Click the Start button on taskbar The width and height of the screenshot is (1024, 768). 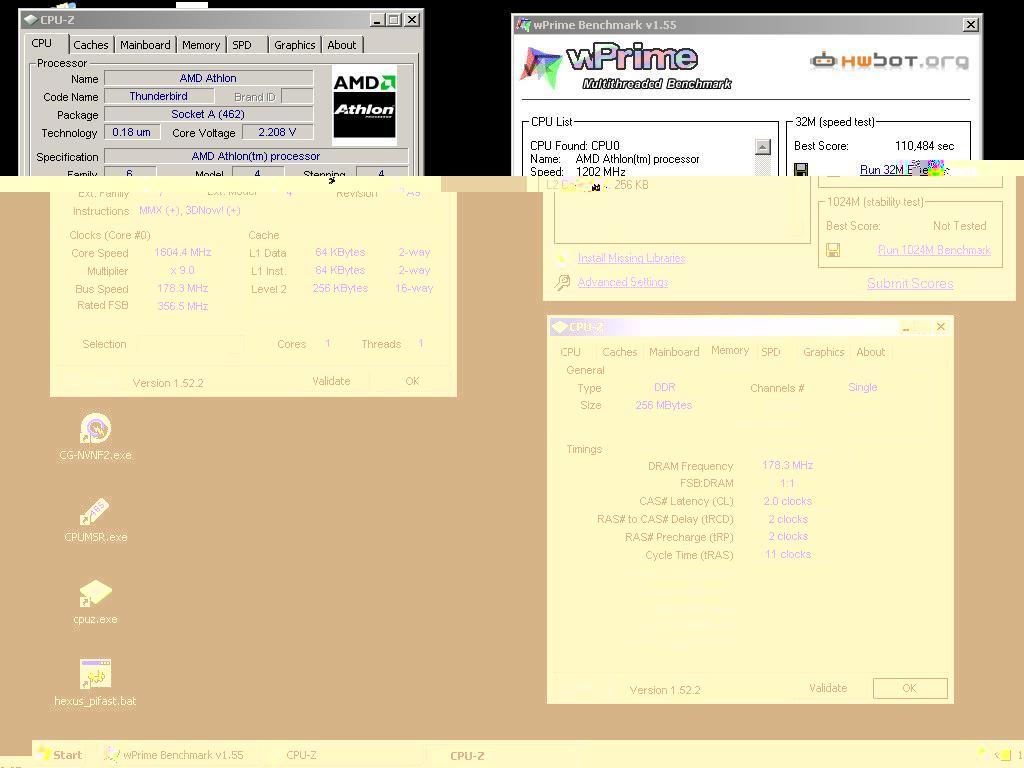point(59,755)
